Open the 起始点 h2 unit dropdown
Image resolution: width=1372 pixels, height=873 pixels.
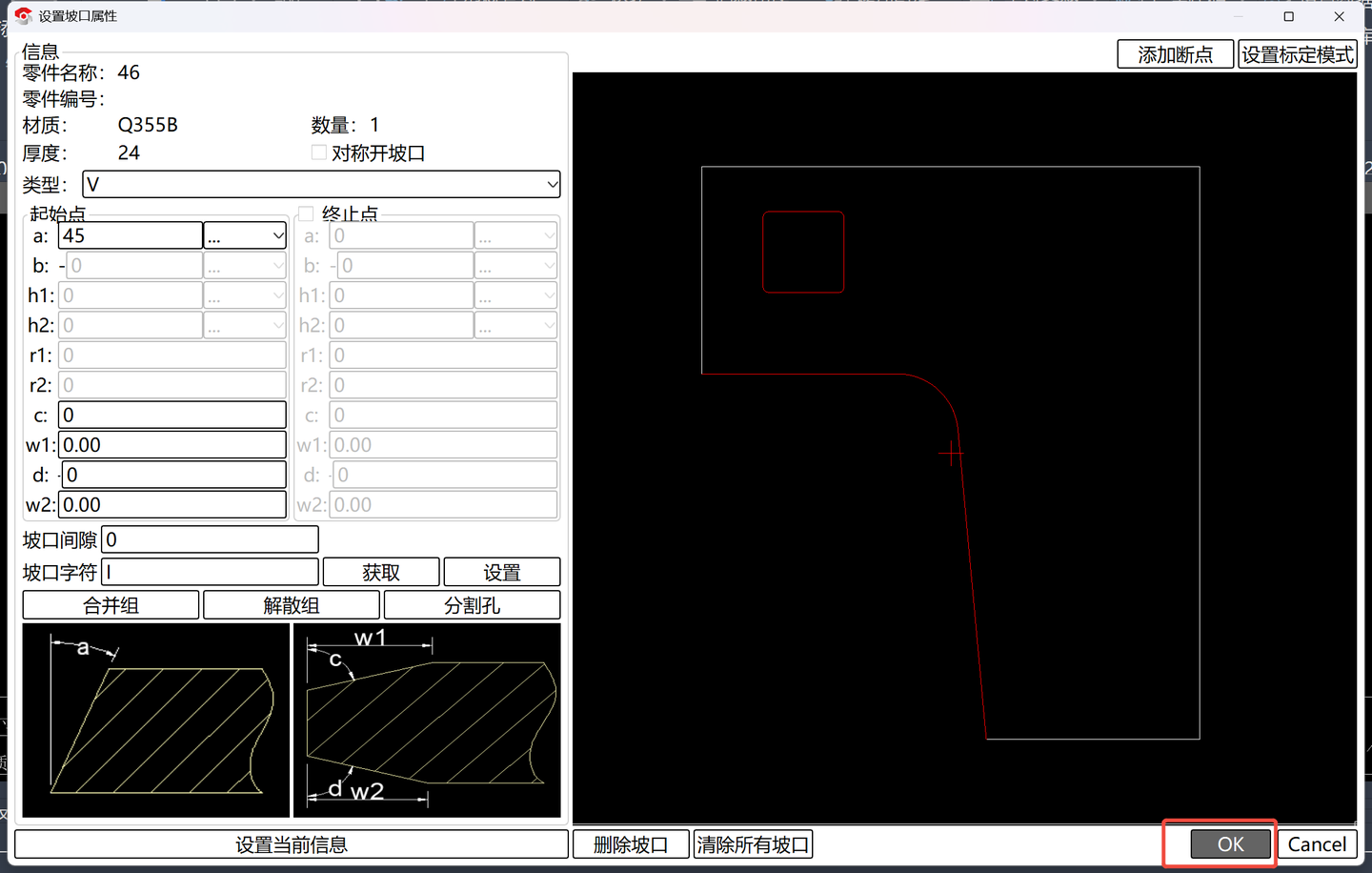(x=245, y=325)
